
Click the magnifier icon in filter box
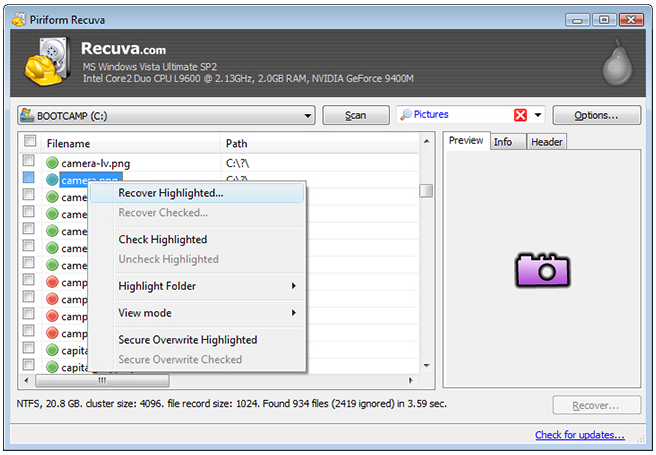pyautogui.click(x=406, y=115)
